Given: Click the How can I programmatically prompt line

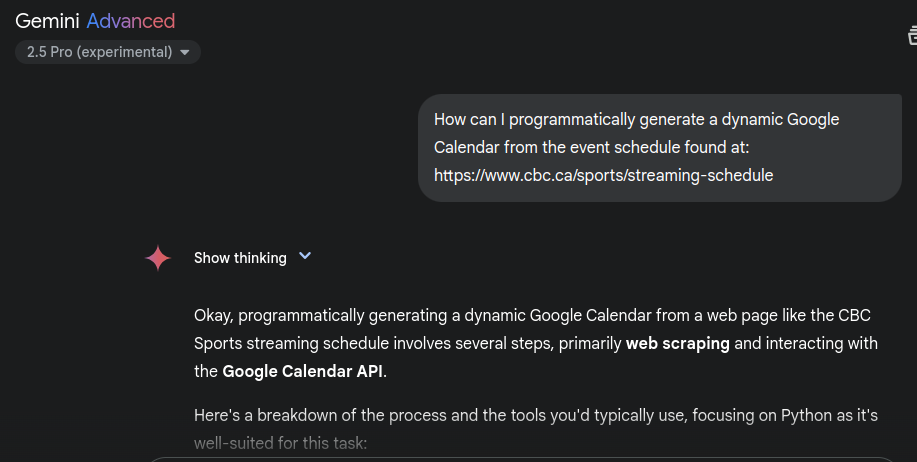Looking at the screenshot, I should tap(636, 119).
